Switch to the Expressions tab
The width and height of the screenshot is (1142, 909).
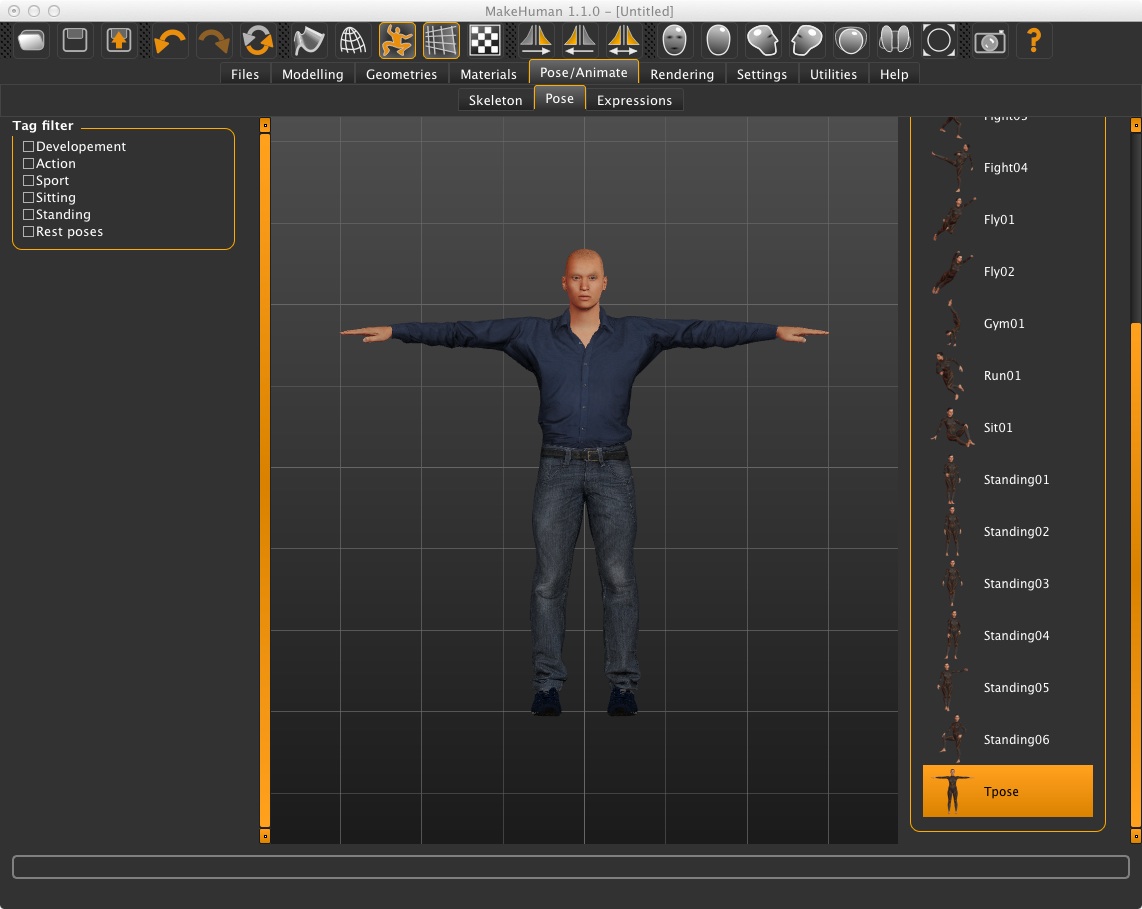(x=635, y=100)
